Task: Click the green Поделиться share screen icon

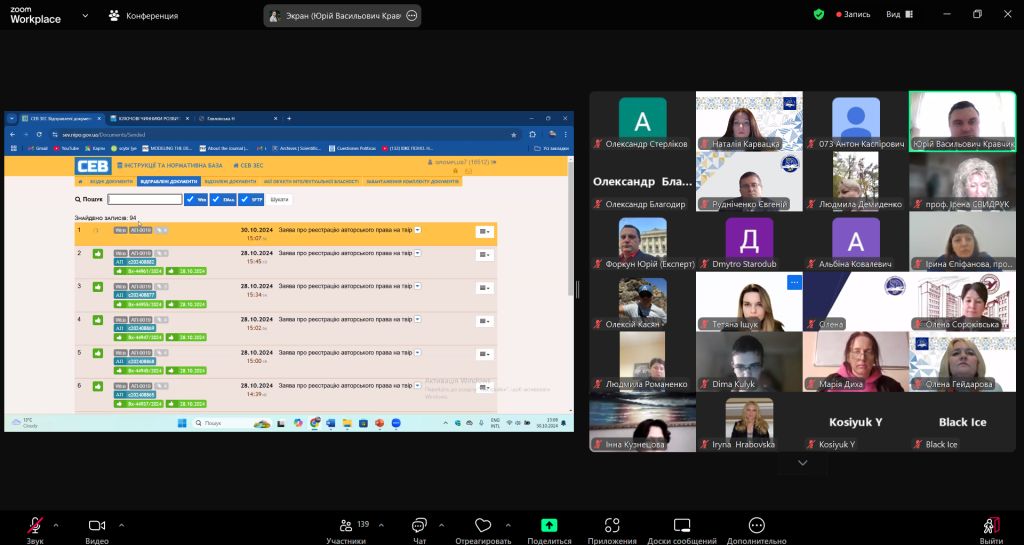Action: pyautogui.click(x=549, y=525)
